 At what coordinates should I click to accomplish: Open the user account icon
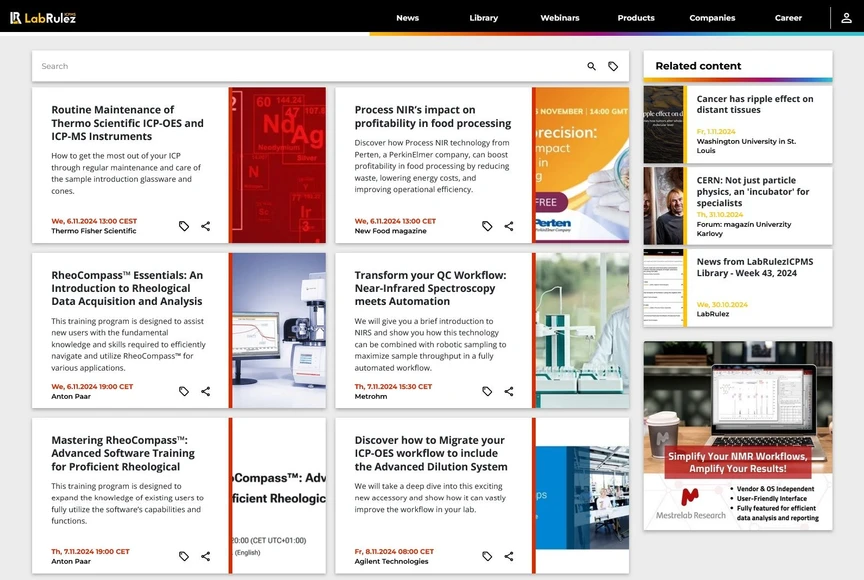(846, 18)
